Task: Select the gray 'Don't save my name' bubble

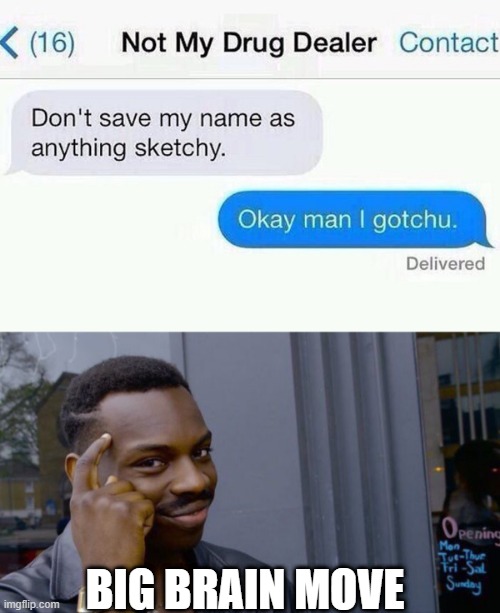Action: click(x=163, y=133)
